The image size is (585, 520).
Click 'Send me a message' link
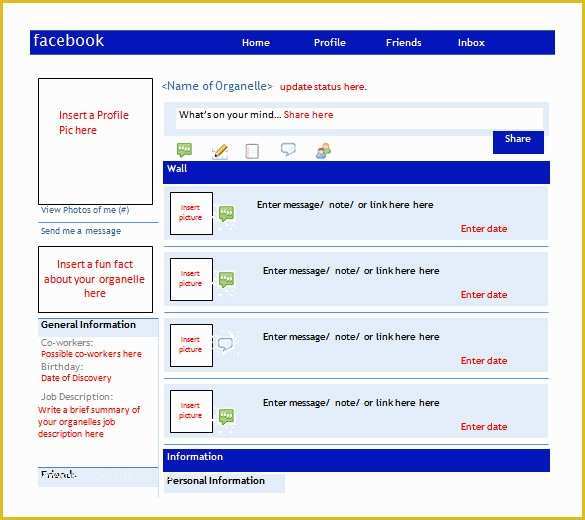tap(81, 231)
